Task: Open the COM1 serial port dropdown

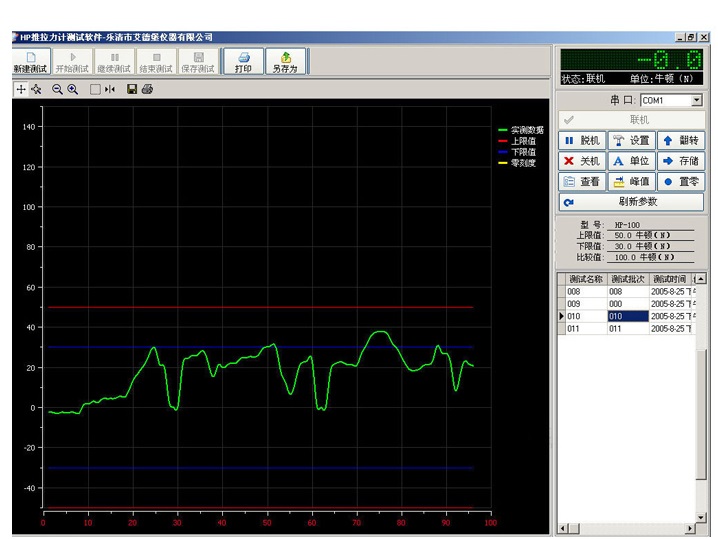Action: click(696, 100)
